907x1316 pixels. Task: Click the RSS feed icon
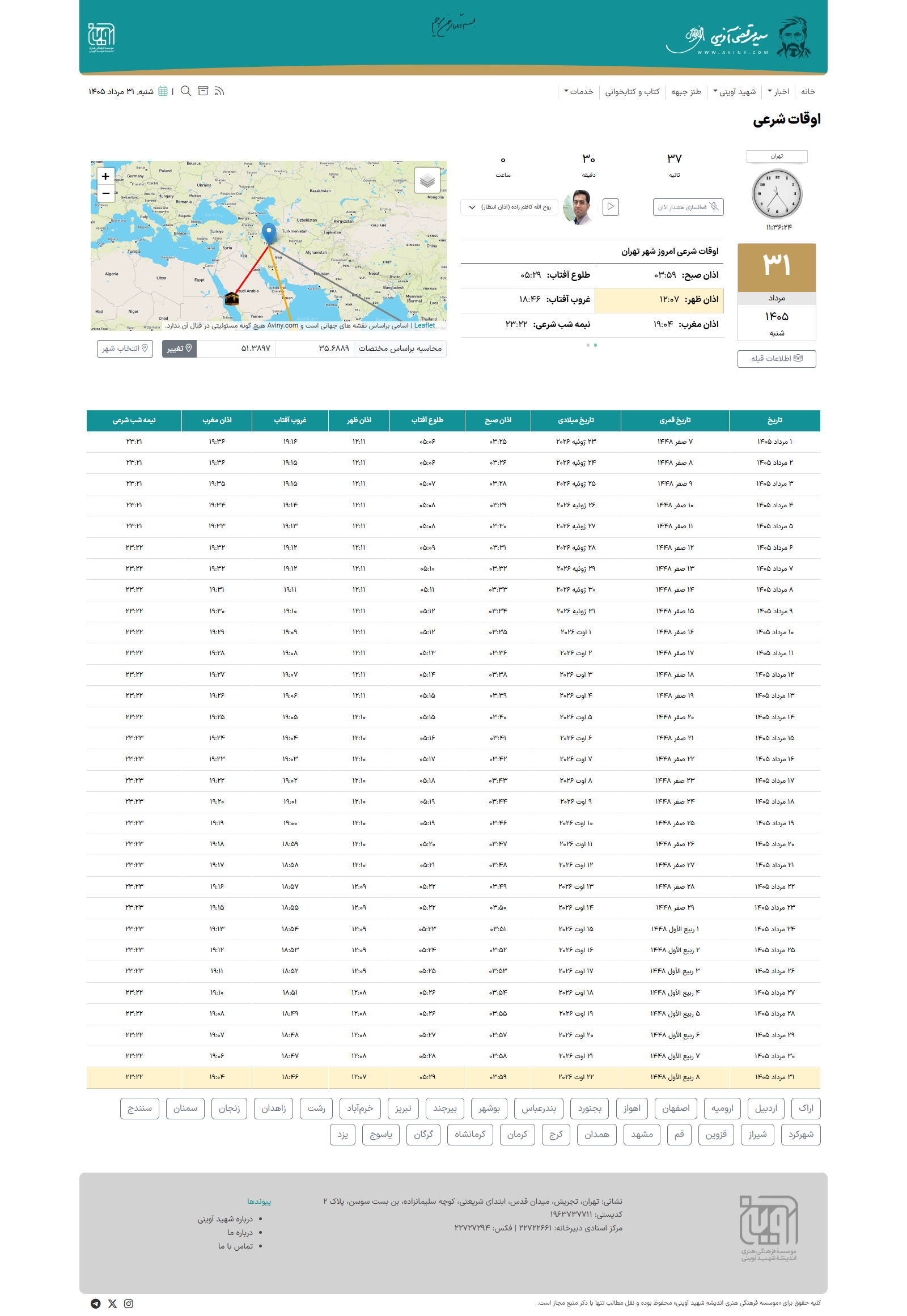[x=219, y=91]
